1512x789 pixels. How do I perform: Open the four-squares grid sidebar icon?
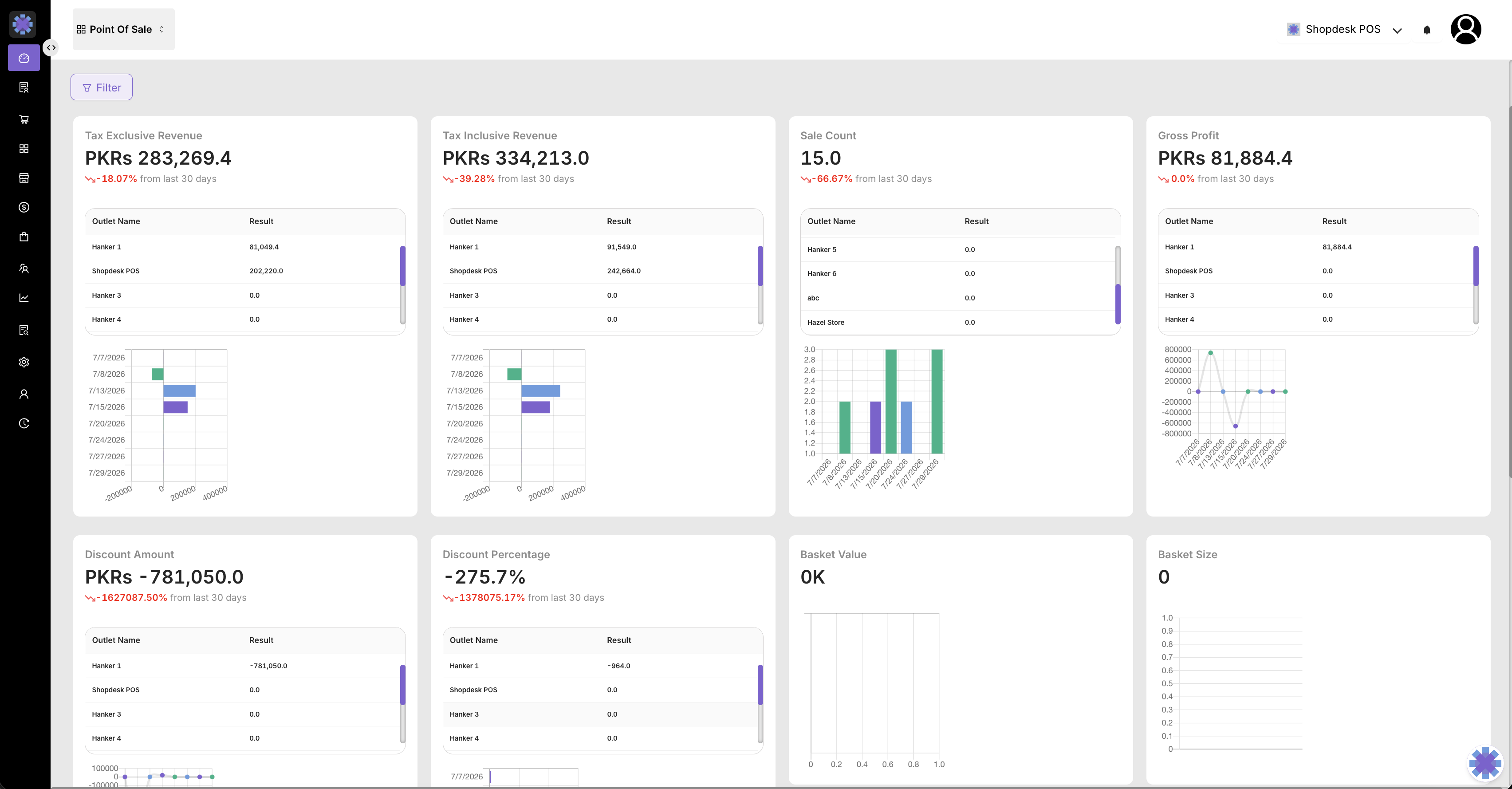(x=24, y=149)
